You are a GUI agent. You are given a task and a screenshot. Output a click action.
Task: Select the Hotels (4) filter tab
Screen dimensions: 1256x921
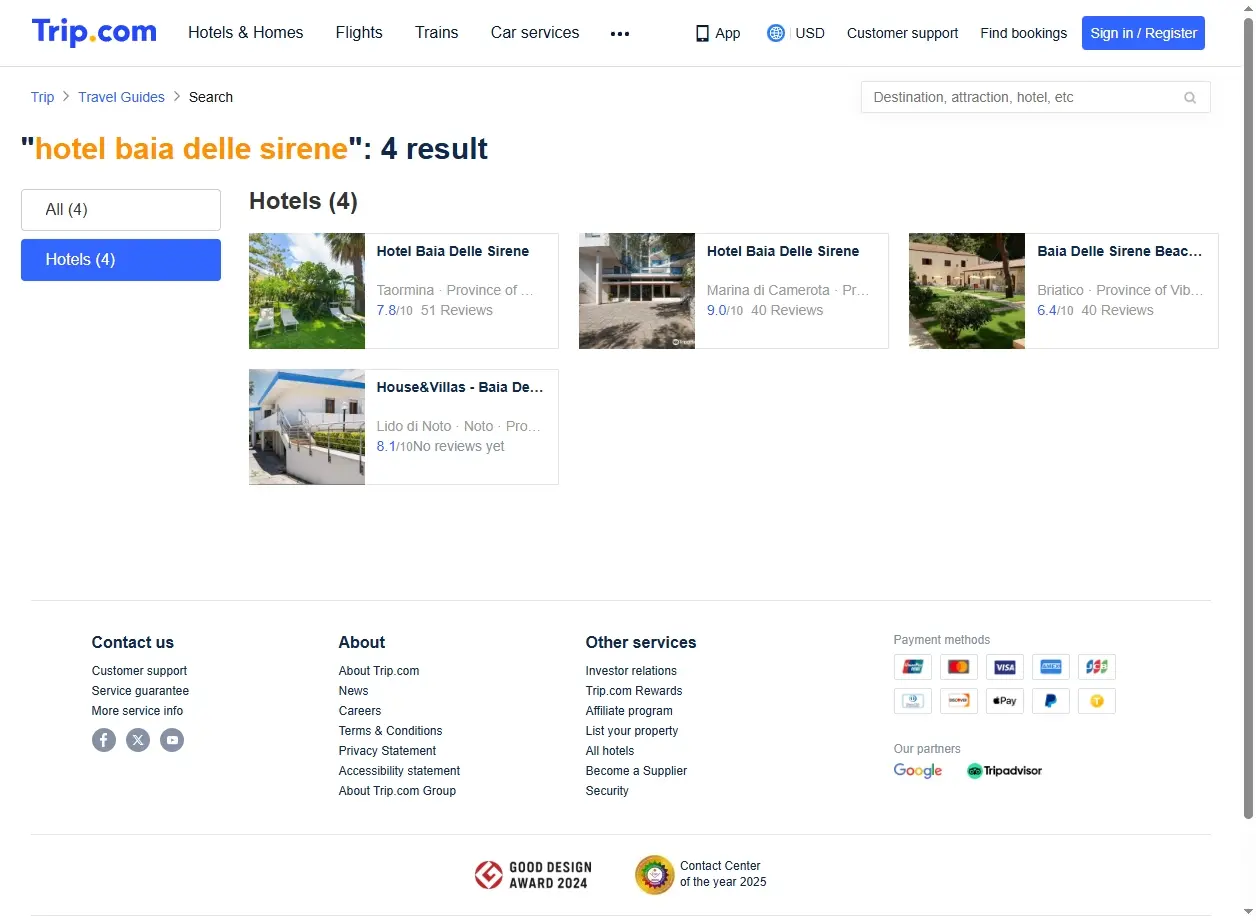click(121, 260)
